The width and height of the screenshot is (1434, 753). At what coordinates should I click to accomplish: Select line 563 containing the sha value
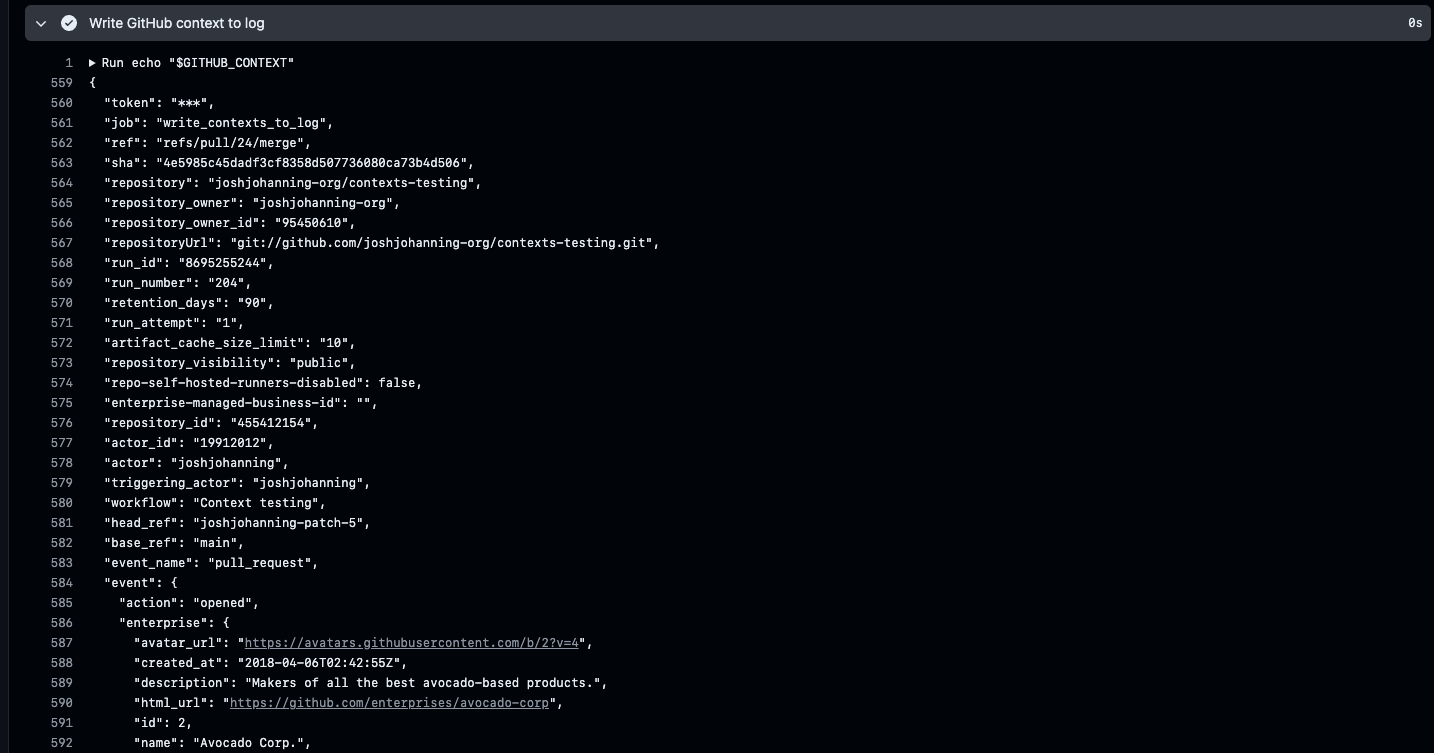pyautogui.click(x=287, y=163)
